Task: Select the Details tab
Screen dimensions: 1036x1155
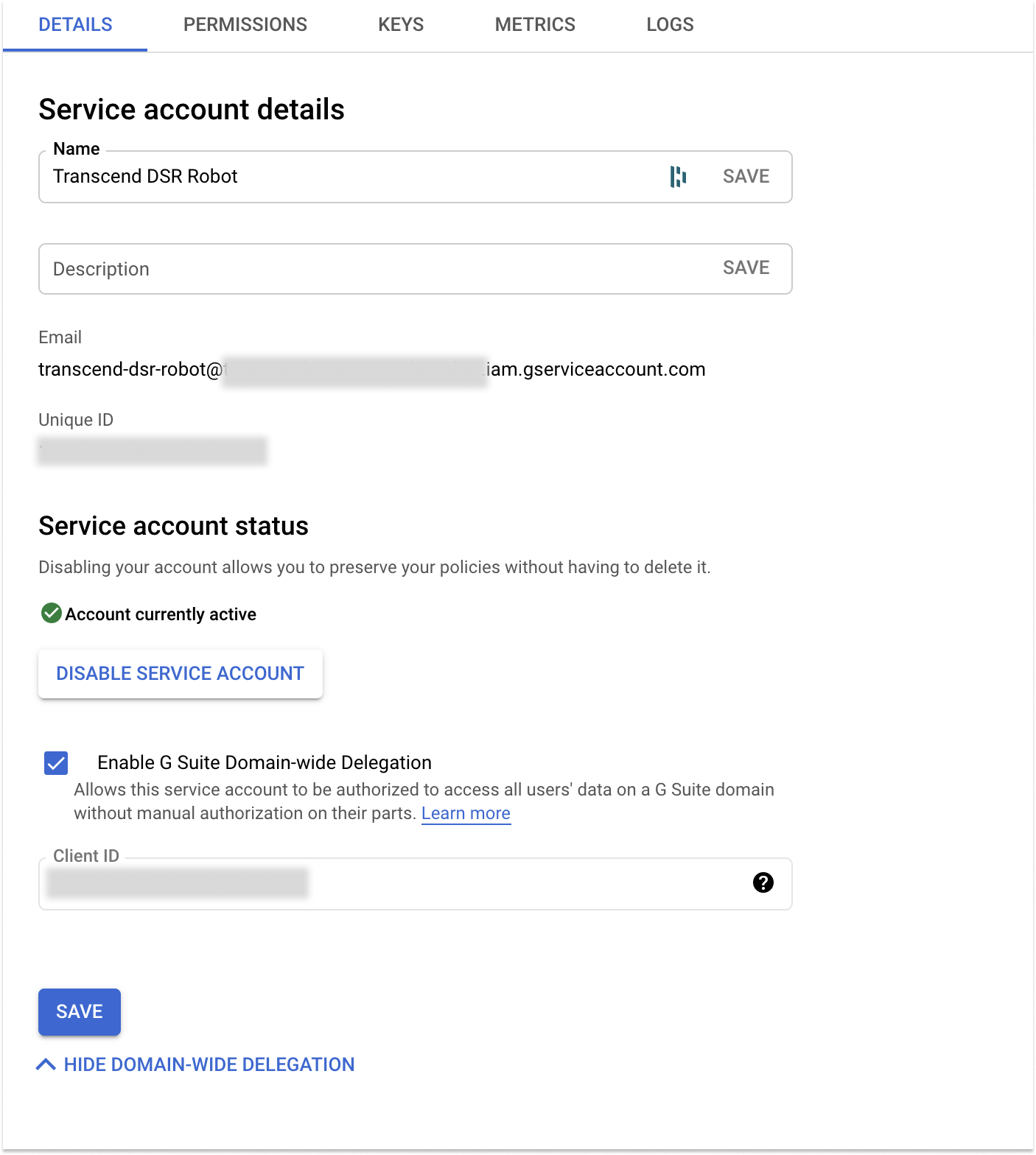Action: coord(75,24)
